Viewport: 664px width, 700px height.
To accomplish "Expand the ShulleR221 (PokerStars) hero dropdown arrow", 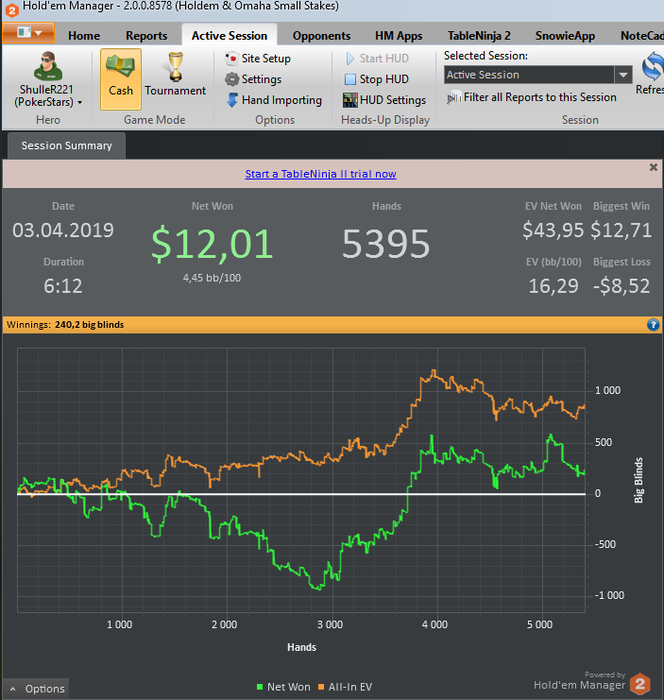I will tap(80, 102).
